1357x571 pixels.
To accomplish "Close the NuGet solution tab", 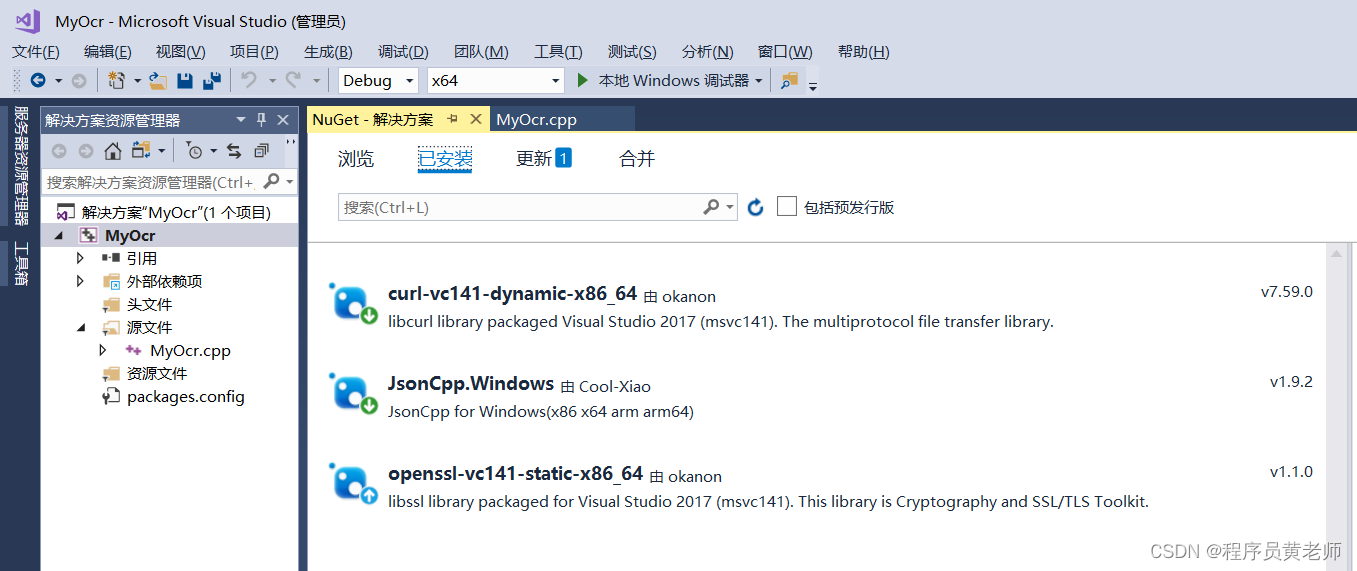I will pos(476,119).
